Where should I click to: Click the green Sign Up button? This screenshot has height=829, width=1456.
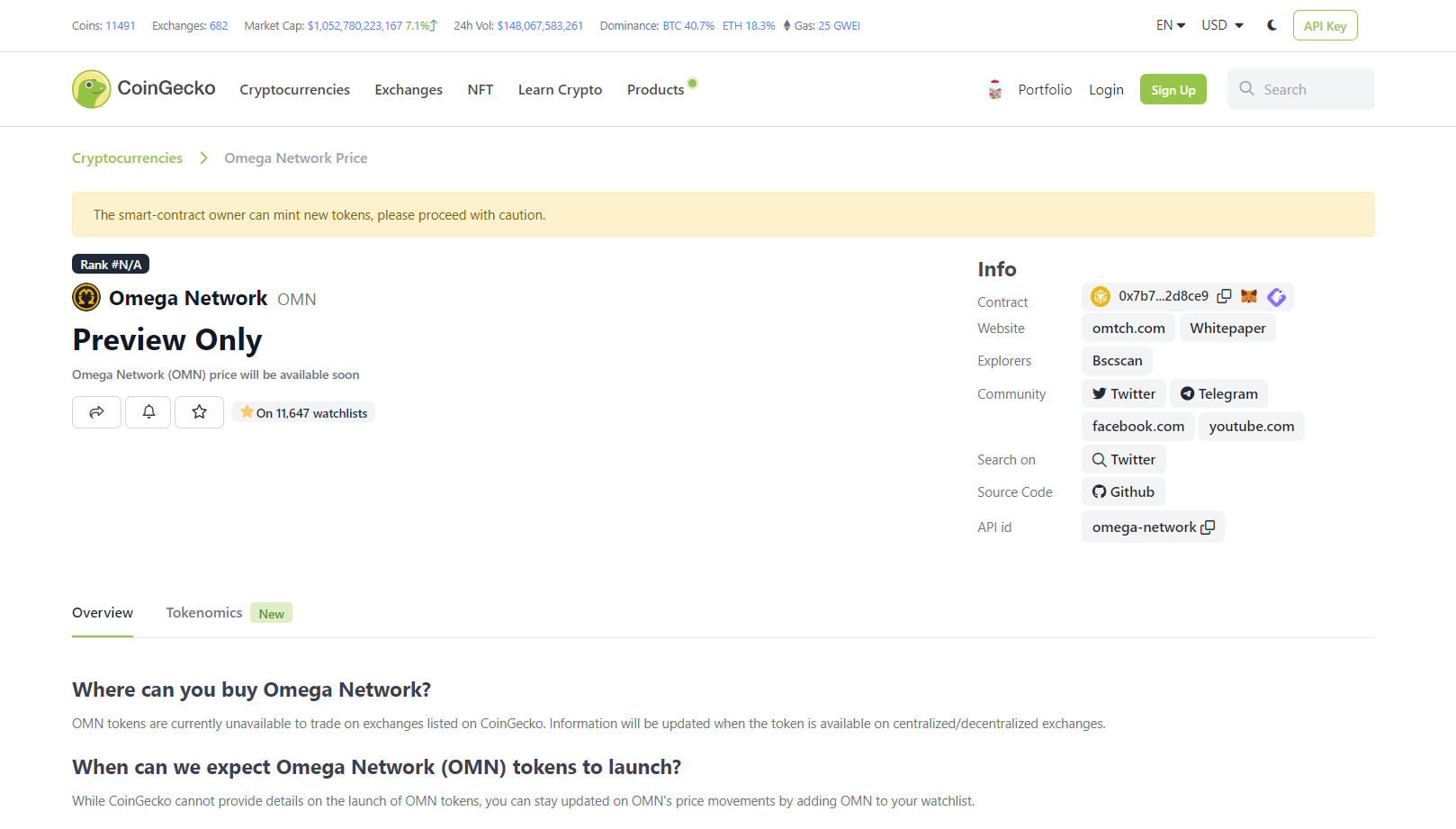(1173, 89)
